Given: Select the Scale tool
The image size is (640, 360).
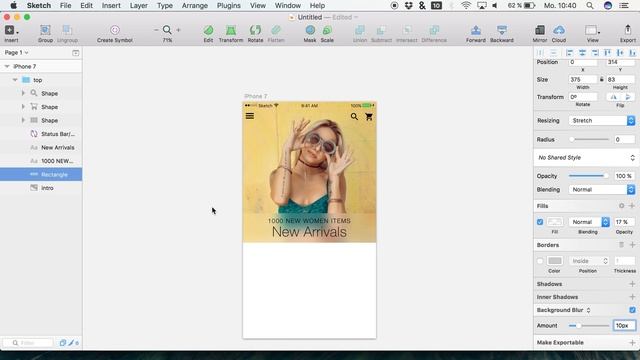Looking at the screenshot, I should point(327,33).
